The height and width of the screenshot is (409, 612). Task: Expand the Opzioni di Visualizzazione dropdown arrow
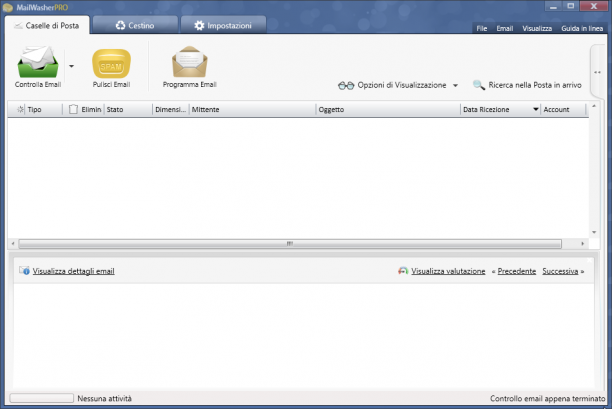(455, 85)
